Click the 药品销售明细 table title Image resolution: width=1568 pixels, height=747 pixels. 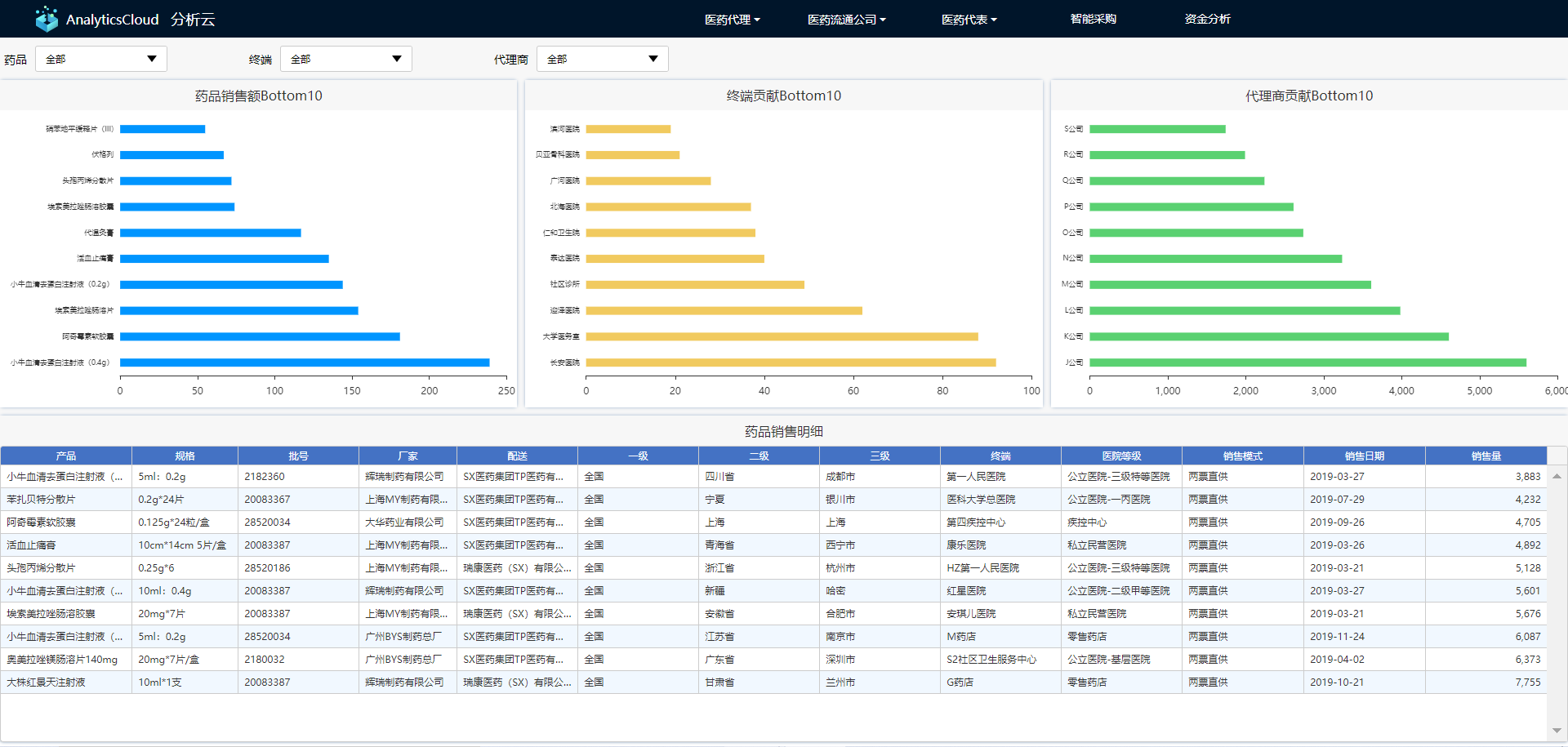pos(784,431)
